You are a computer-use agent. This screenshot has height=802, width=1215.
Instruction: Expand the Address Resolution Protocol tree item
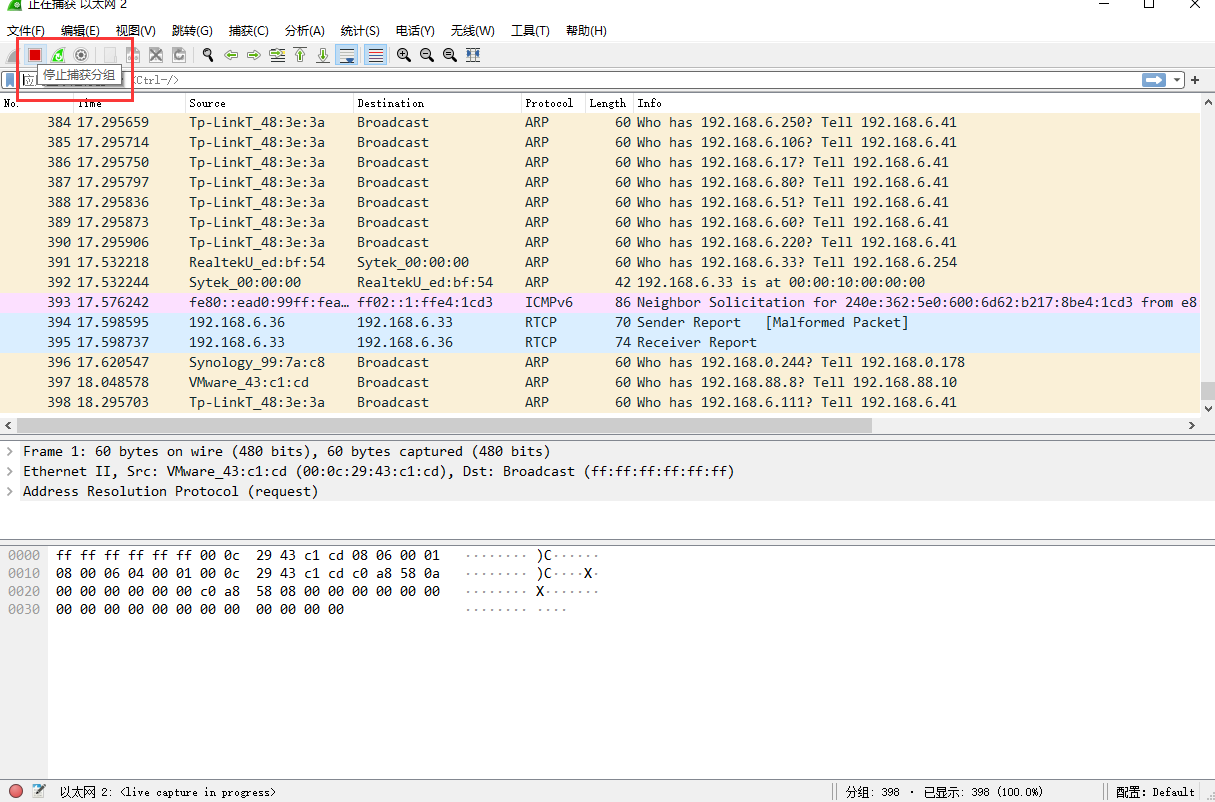click(9, 491)
